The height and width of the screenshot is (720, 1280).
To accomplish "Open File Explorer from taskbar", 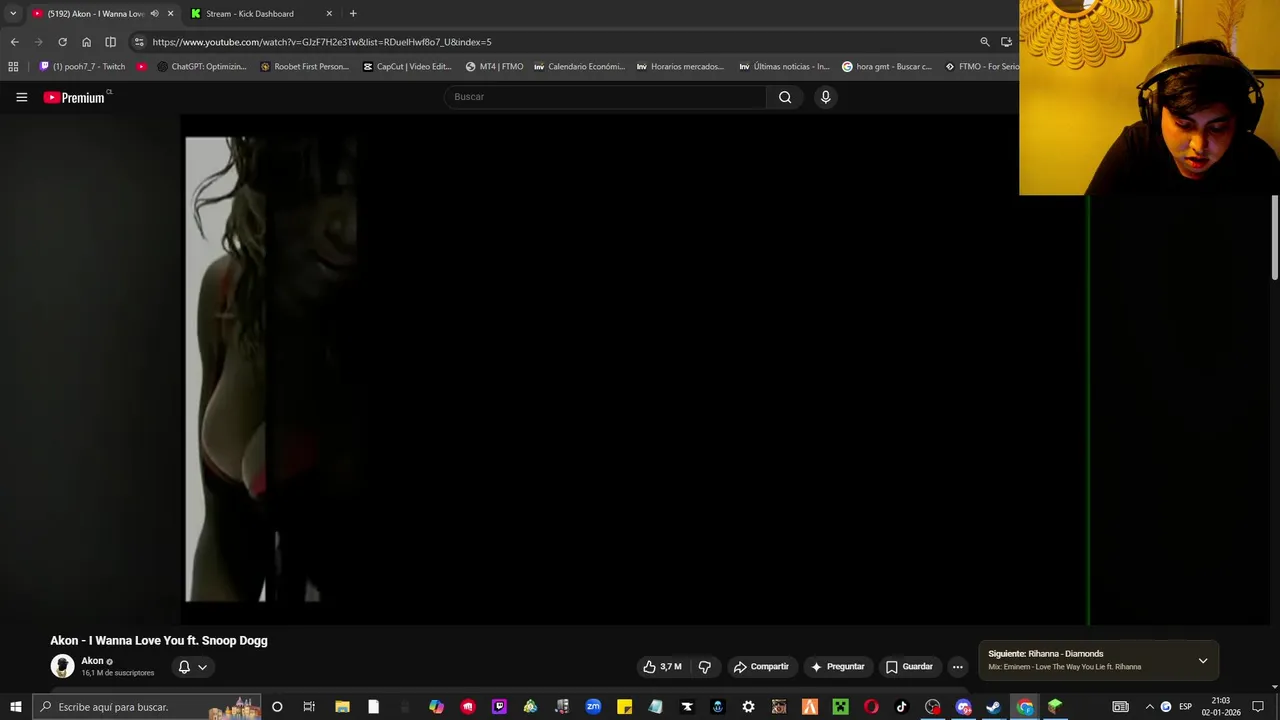I will coord(342,707).
